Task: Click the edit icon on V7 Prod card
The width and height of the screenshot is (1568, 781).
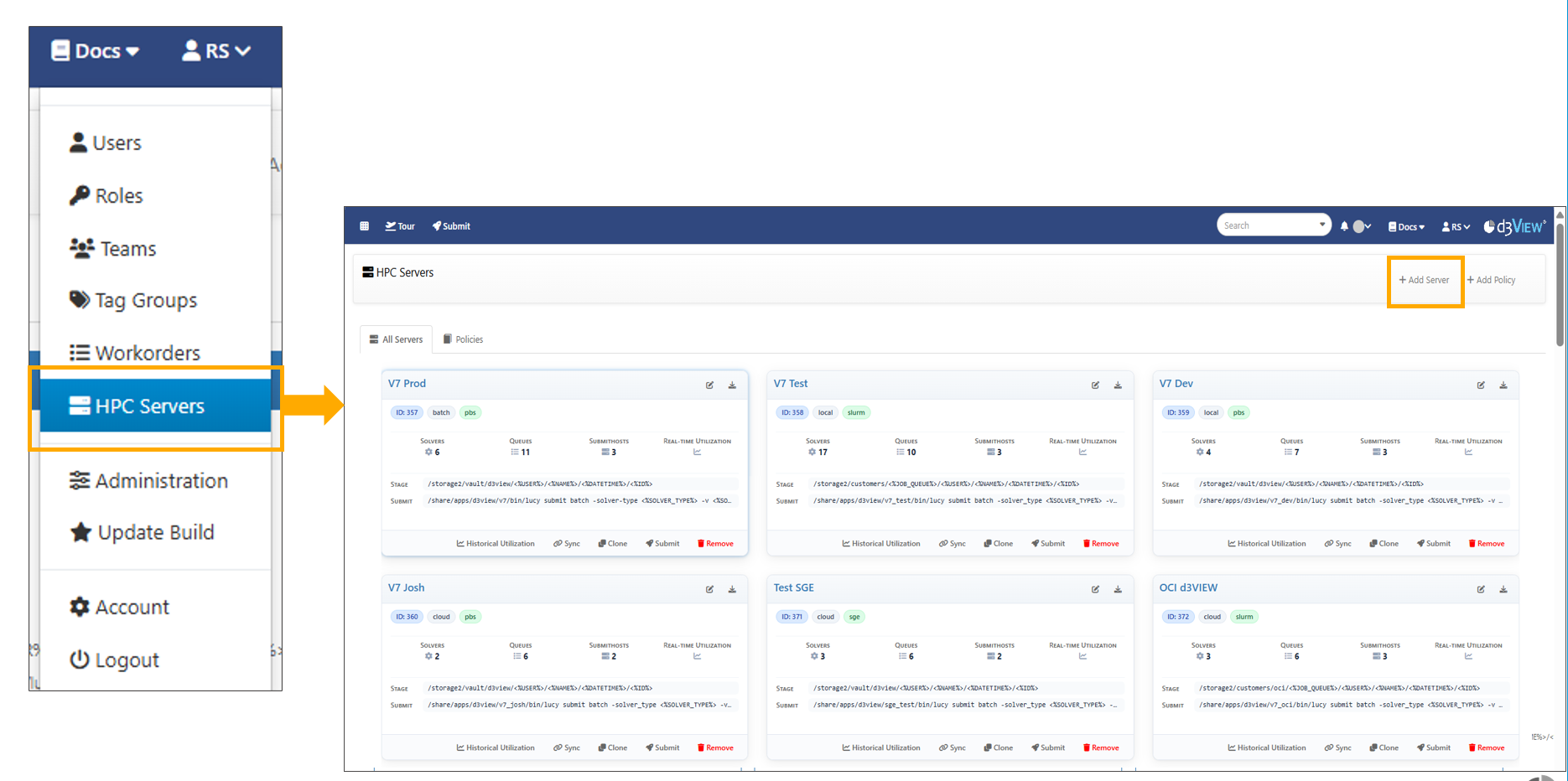Action: [709, 385]
